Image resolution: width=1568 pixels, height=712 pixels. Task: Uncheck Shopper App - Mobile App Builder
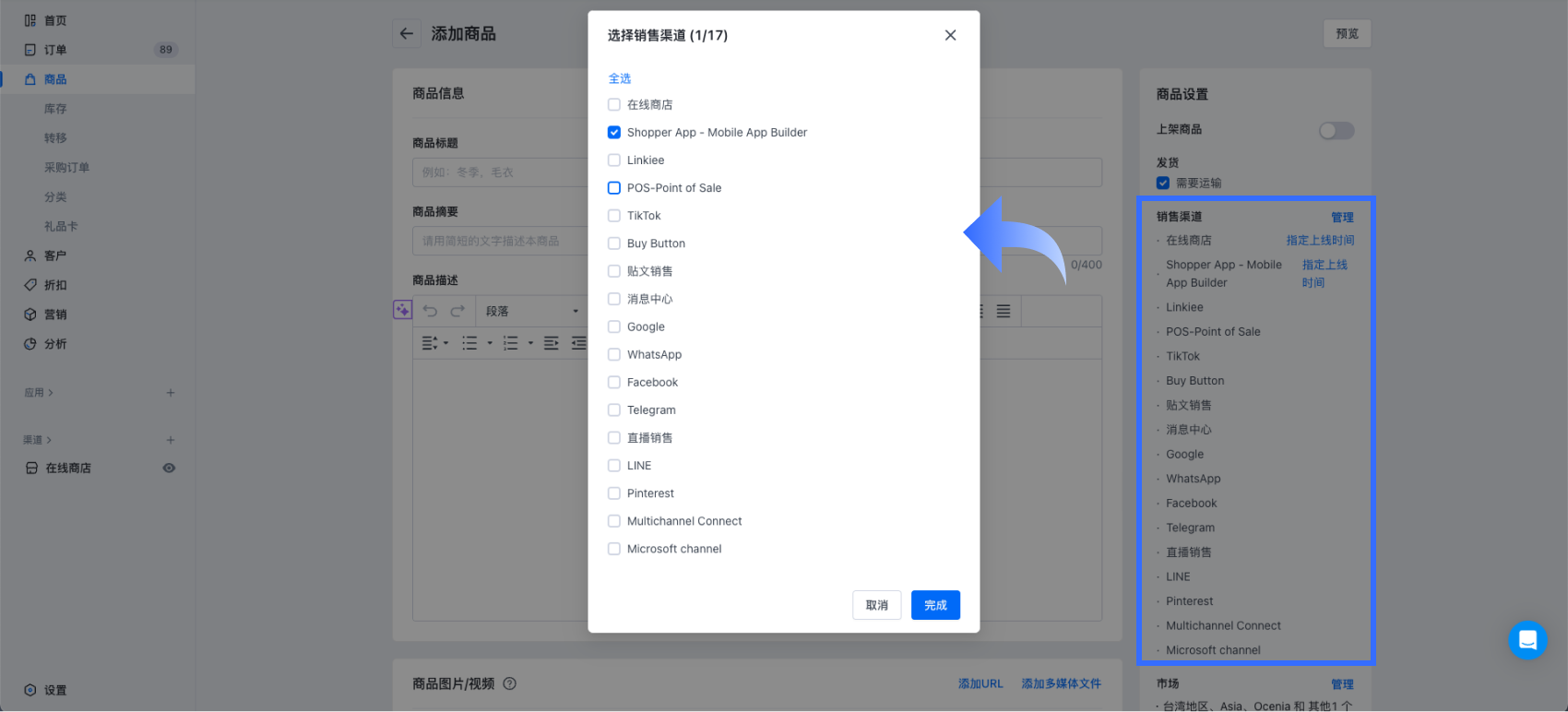tap(614, 133)
